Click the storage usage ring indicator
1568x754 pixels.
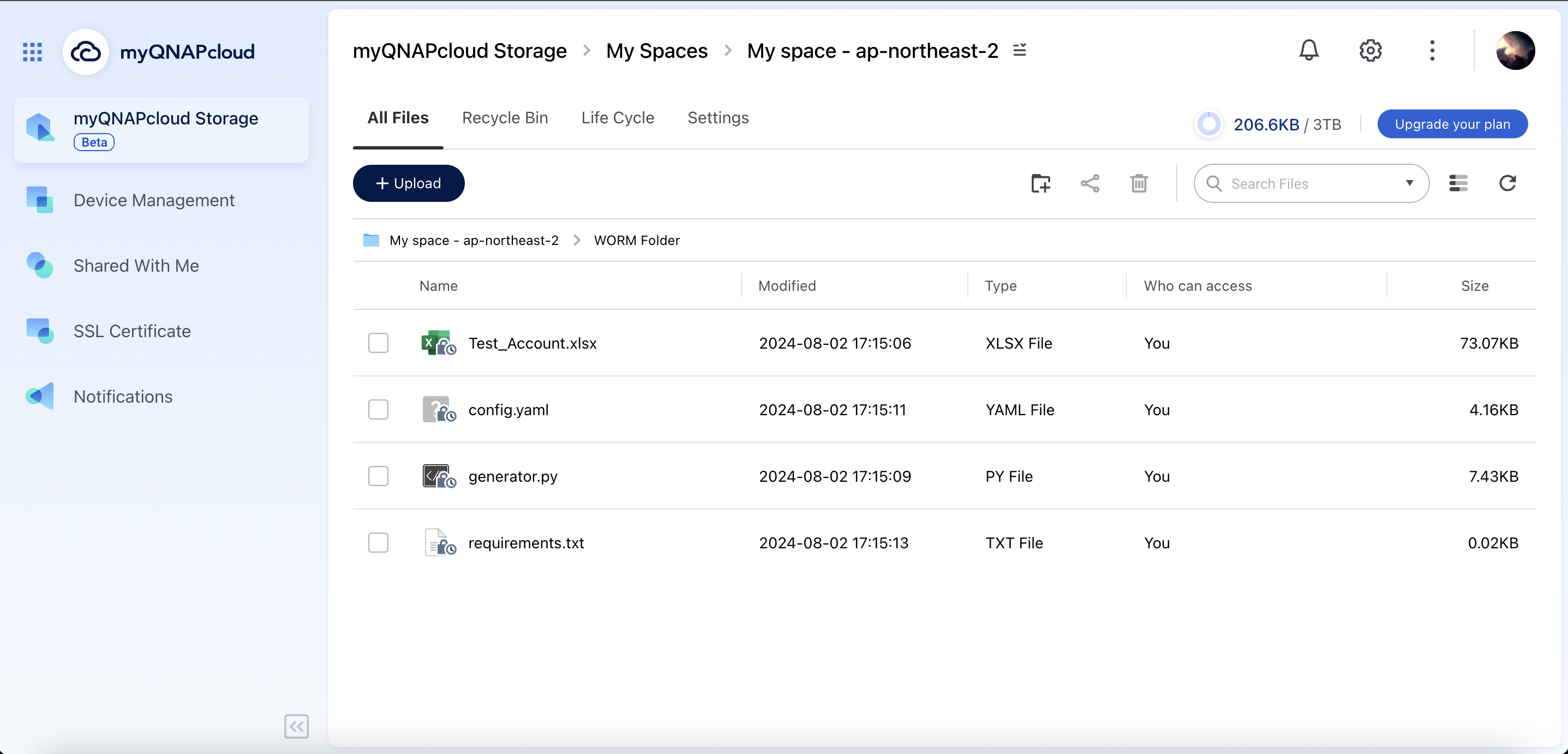1209,124
